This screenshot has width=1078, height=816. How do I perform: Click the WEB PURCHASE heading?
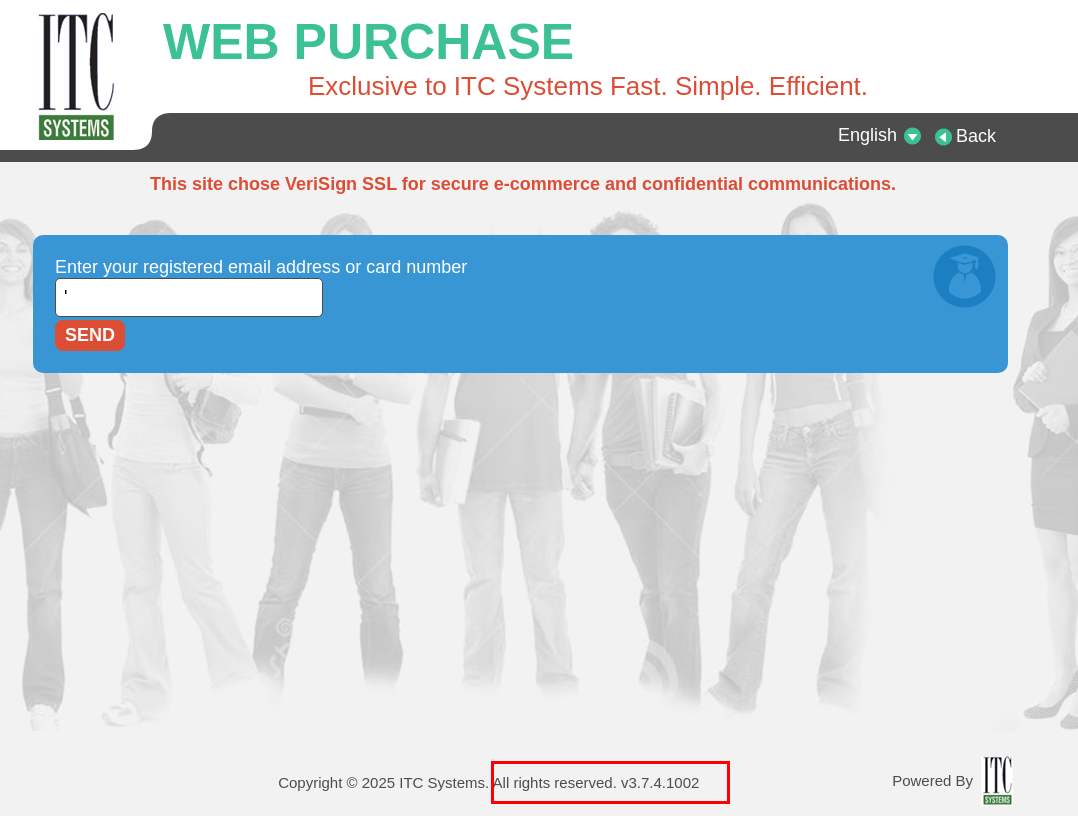coord(368,42)
